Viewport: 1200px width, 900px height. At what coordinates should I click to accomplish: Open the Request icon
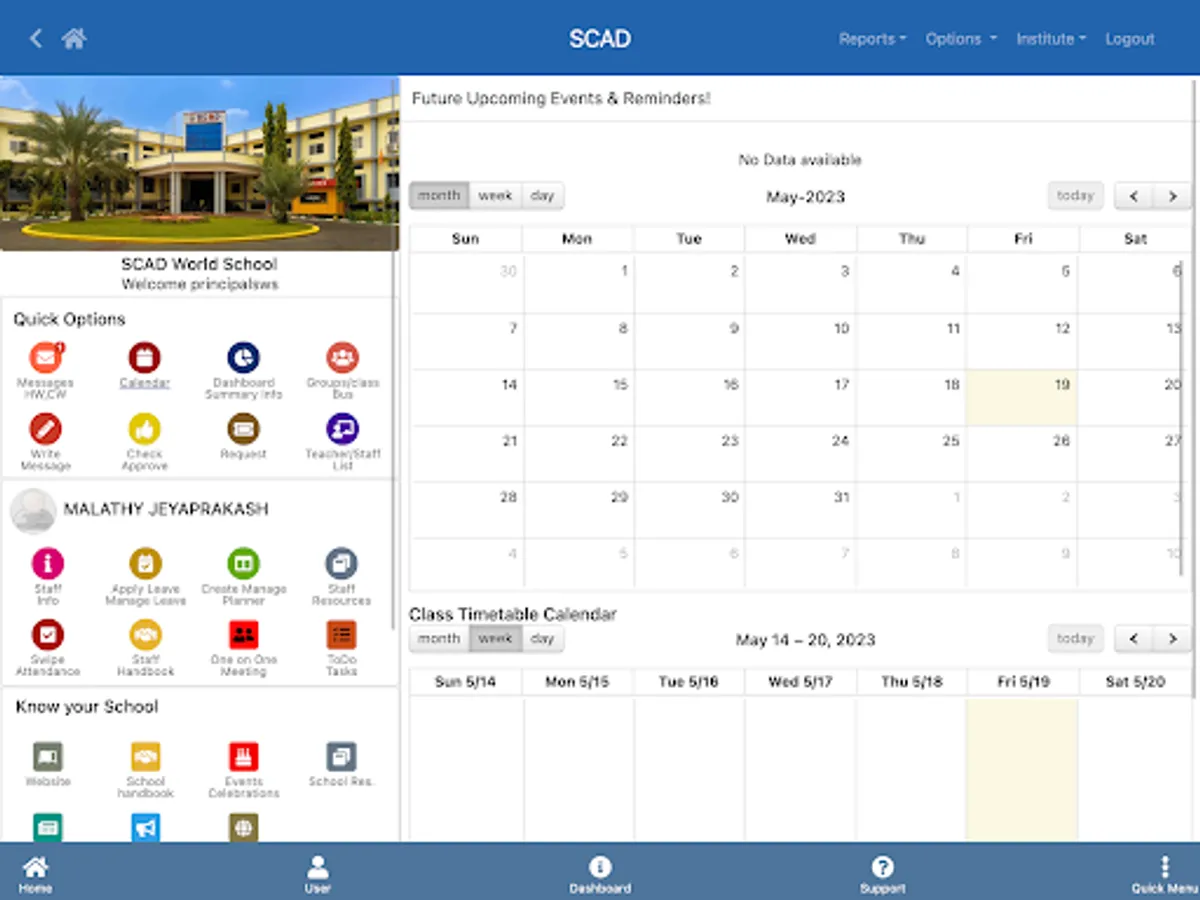coord(243,429)
